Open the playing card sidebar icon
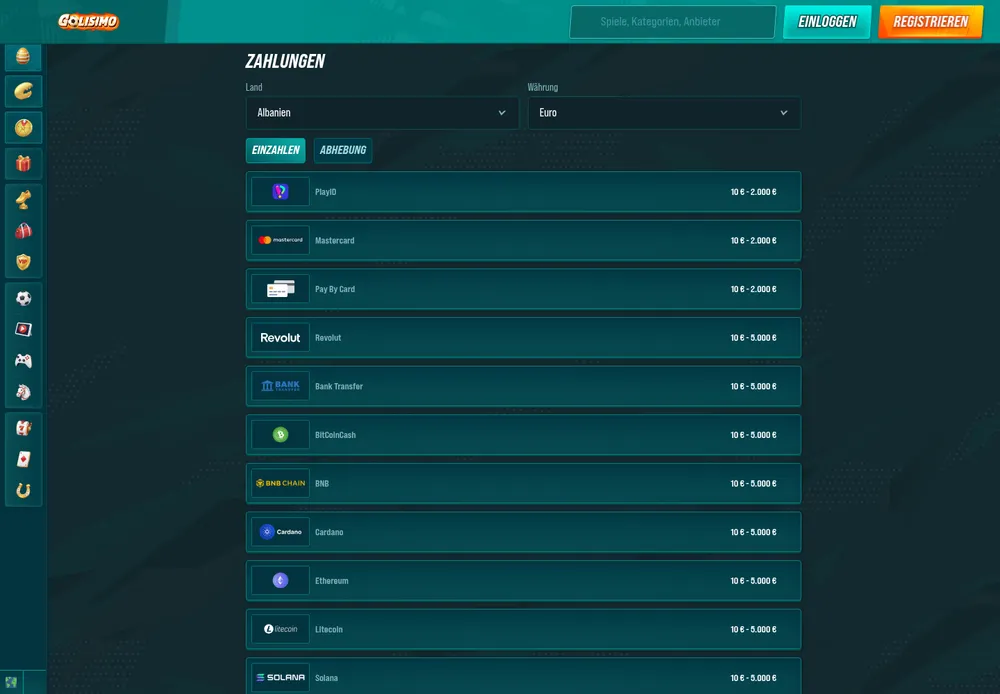The image size is (1000, 694). tap(23, 459)
